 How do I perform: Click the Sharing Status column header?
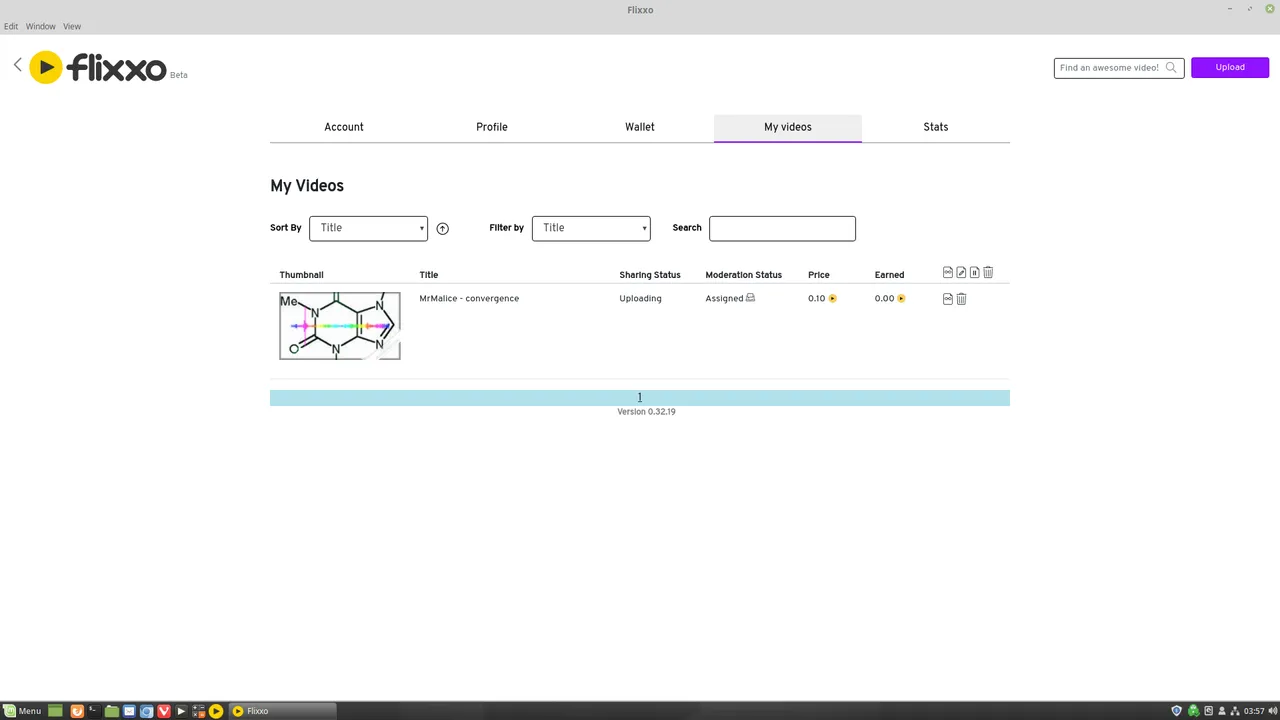tap(650, 275)
